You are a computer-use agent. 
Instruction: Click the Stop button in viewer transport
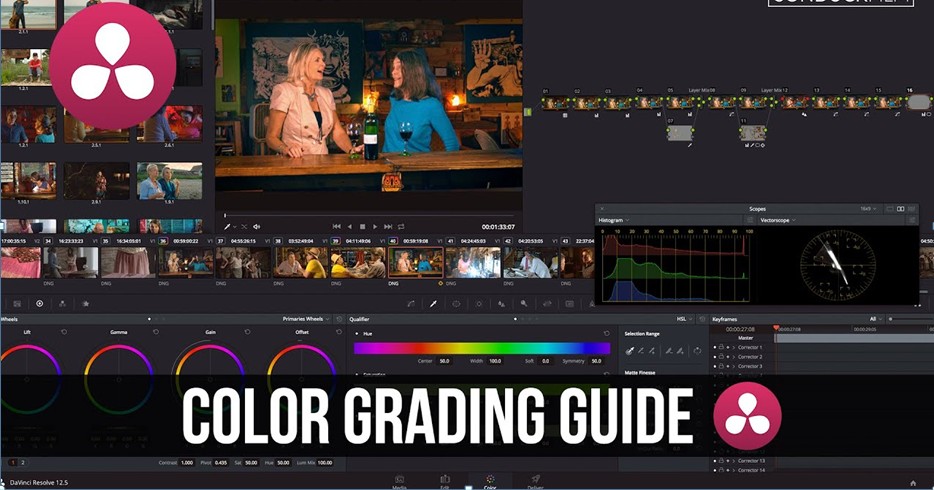(x=362, y=227)
